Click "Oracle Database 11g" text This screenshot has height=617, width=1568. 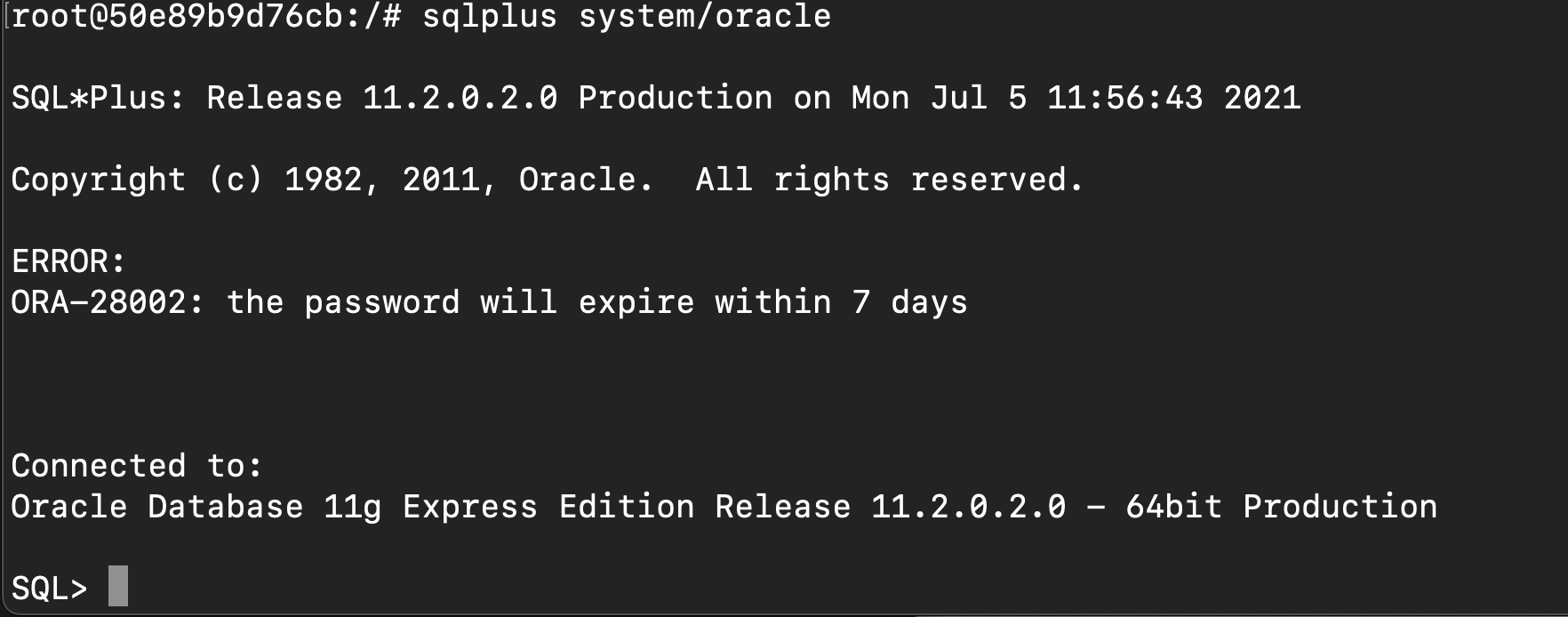[x=196, y=507]
